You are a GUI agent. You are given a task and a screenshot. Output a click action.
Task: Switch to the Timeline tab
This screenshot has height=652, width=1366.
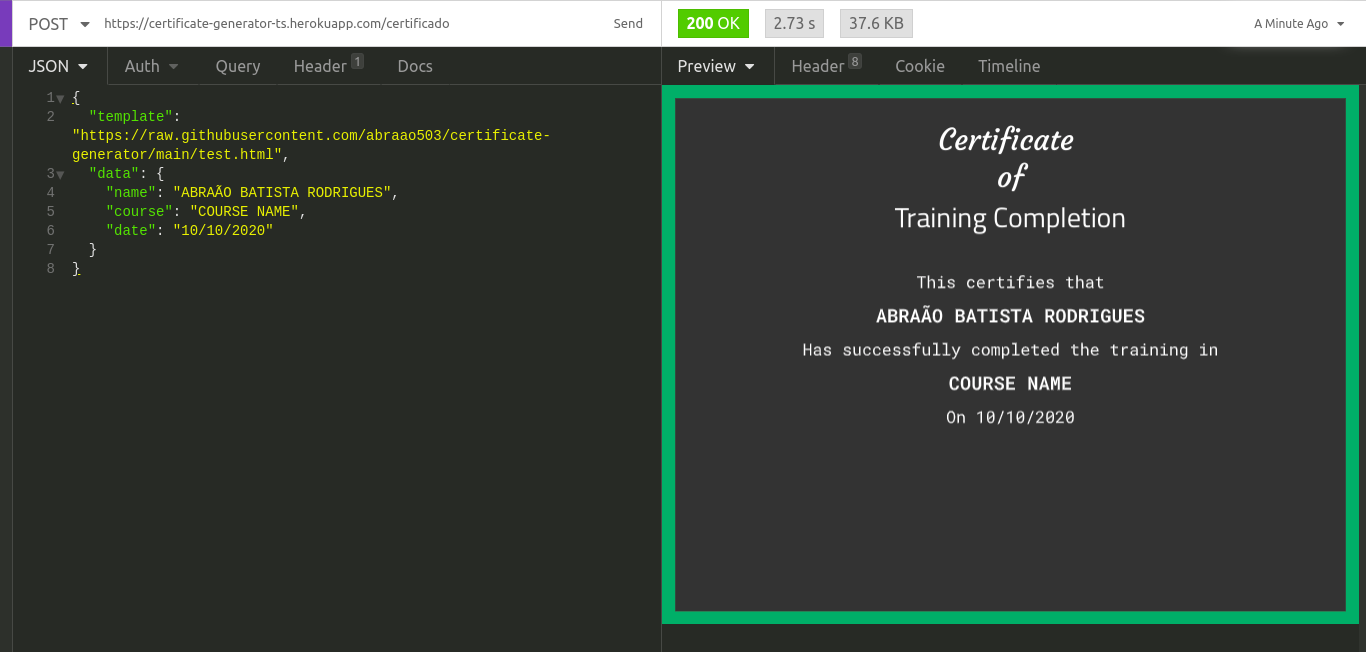click(1008, 66)
